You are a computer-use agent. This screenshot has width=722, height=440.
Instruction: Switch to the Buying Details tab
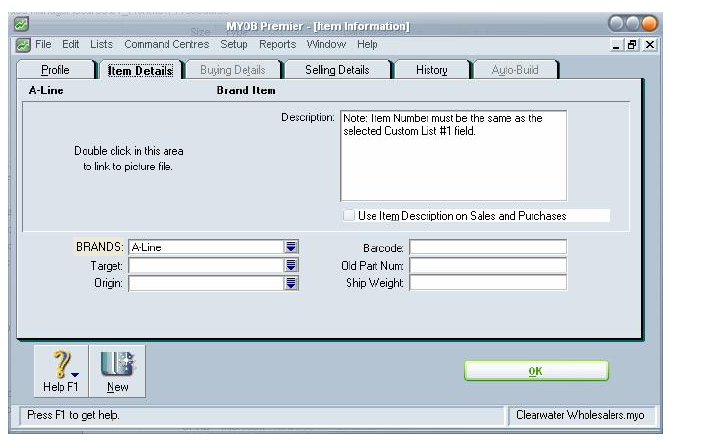233,70
